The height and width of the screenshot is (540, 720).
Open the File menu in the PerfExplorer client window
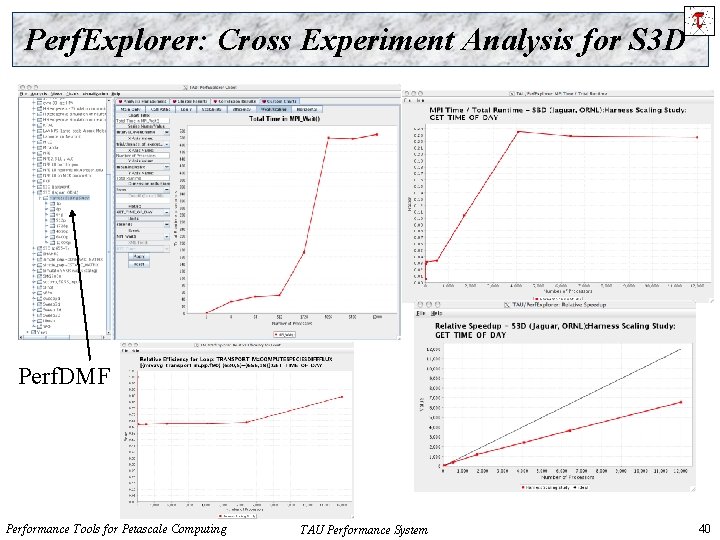pos(23,94)
